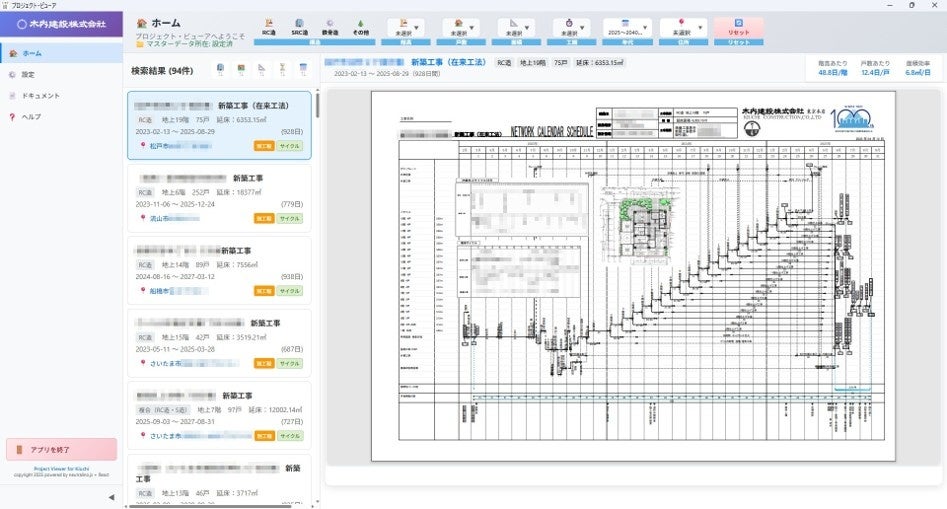Toggle the SRC造 structure filter
The height and width of the screenshot is (509, 947).
tap(299, 26)
